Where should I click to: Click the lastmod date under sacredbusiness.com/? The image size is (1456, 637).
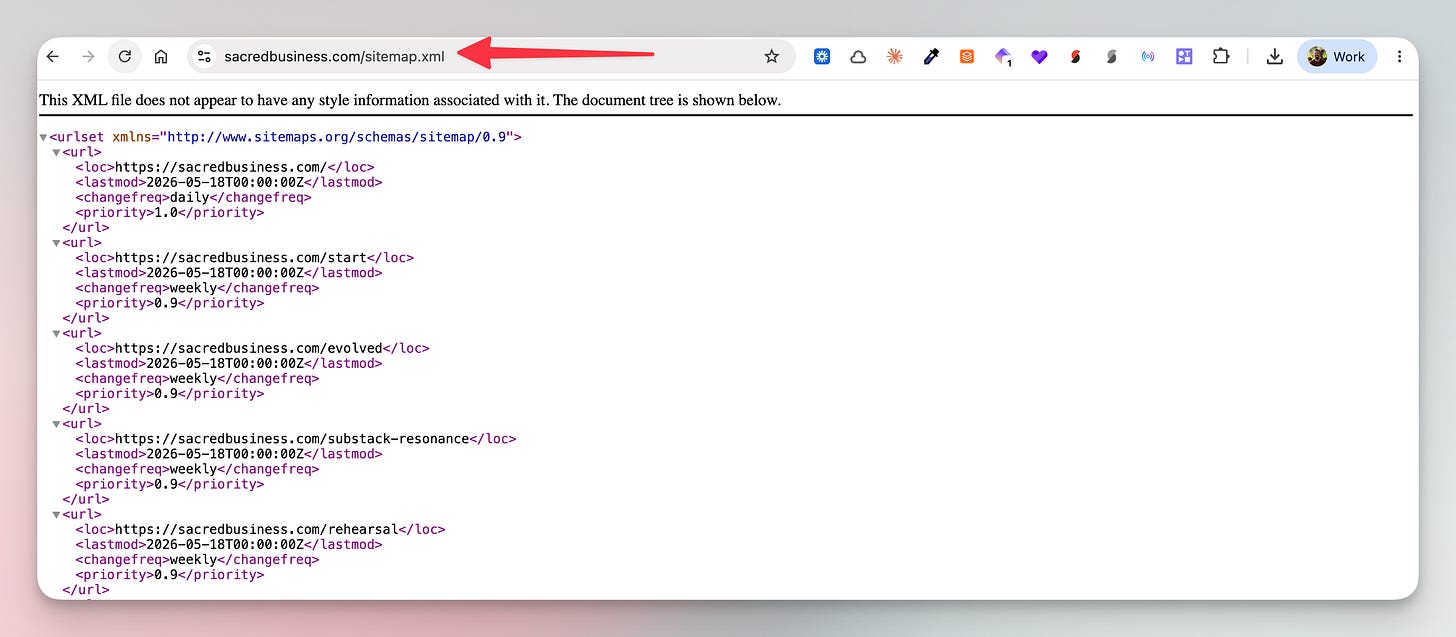pyautogui.click(x=224, y=182)
